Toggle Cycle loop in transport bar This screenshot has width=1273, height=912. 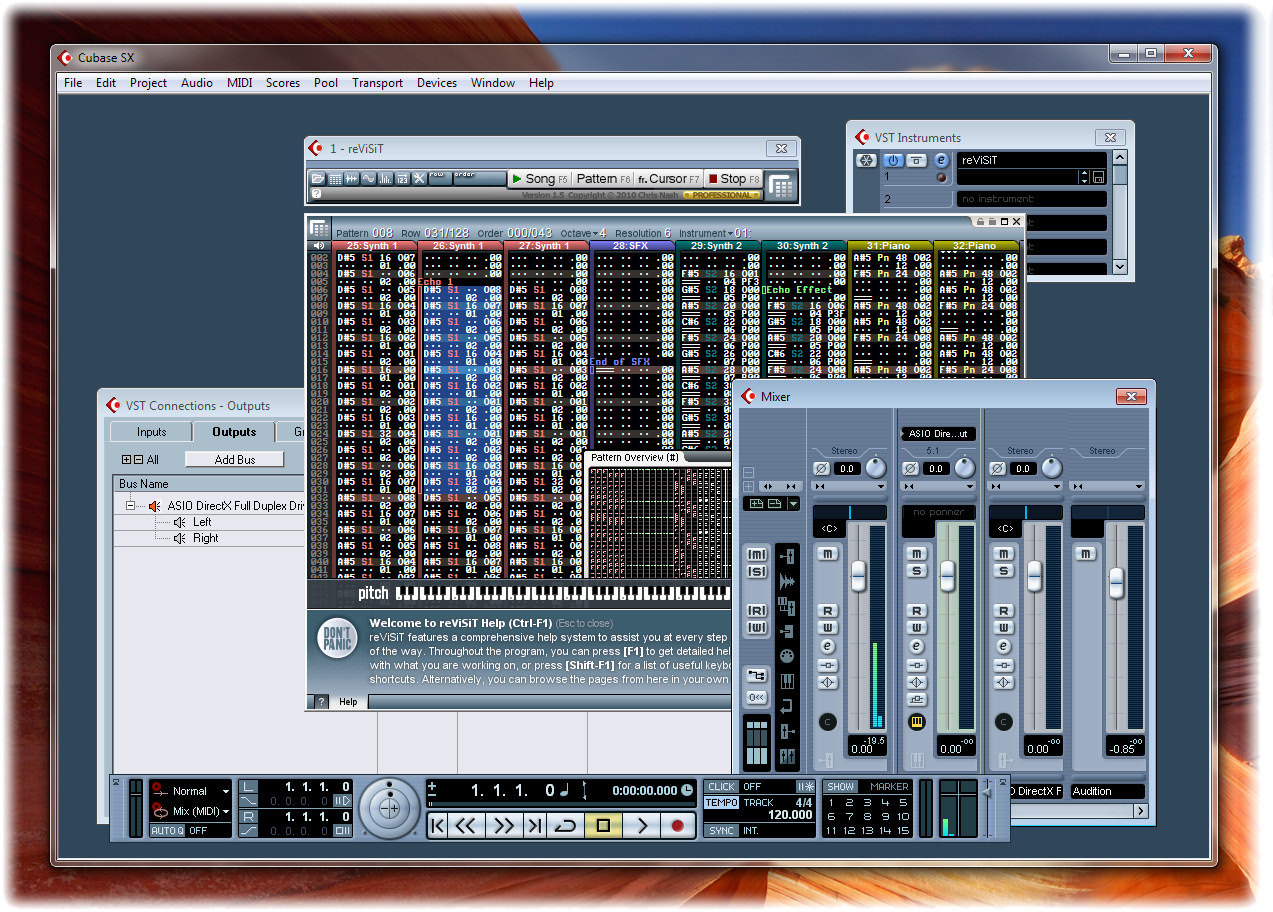(566, 826)
